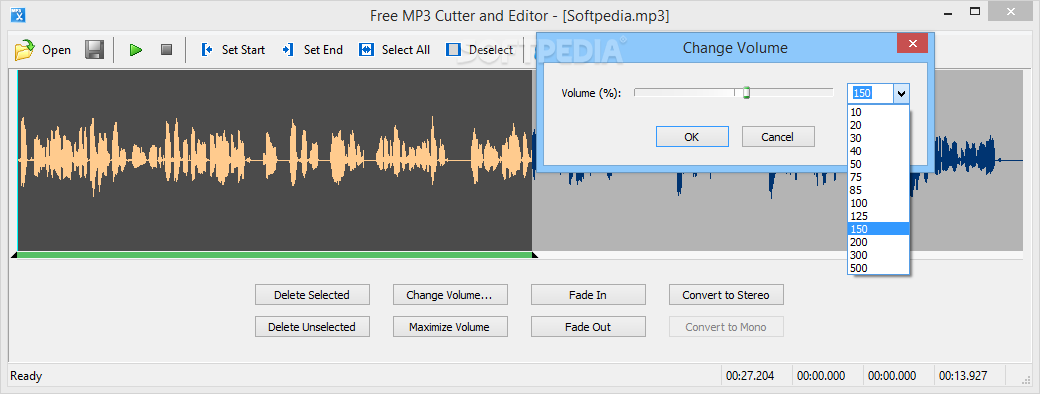Choose Select All in the toolbar

click(x=394, y=50)
